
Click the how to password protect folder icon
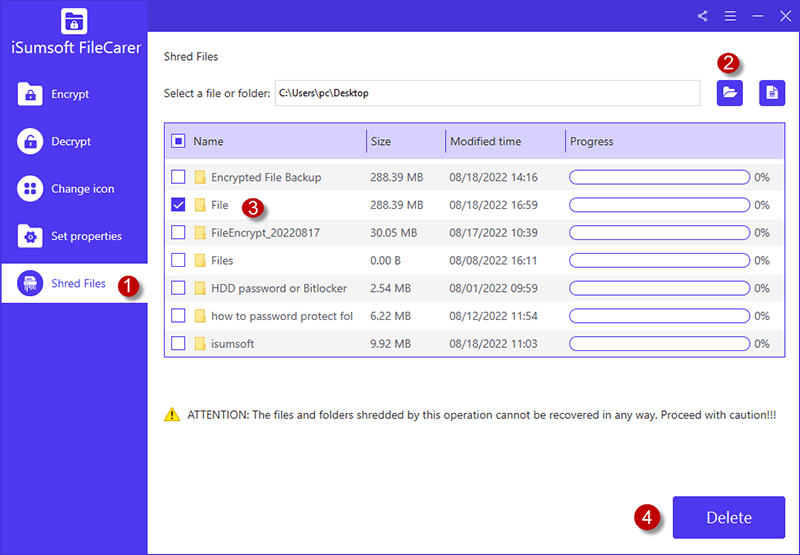(x=200, y=316)
